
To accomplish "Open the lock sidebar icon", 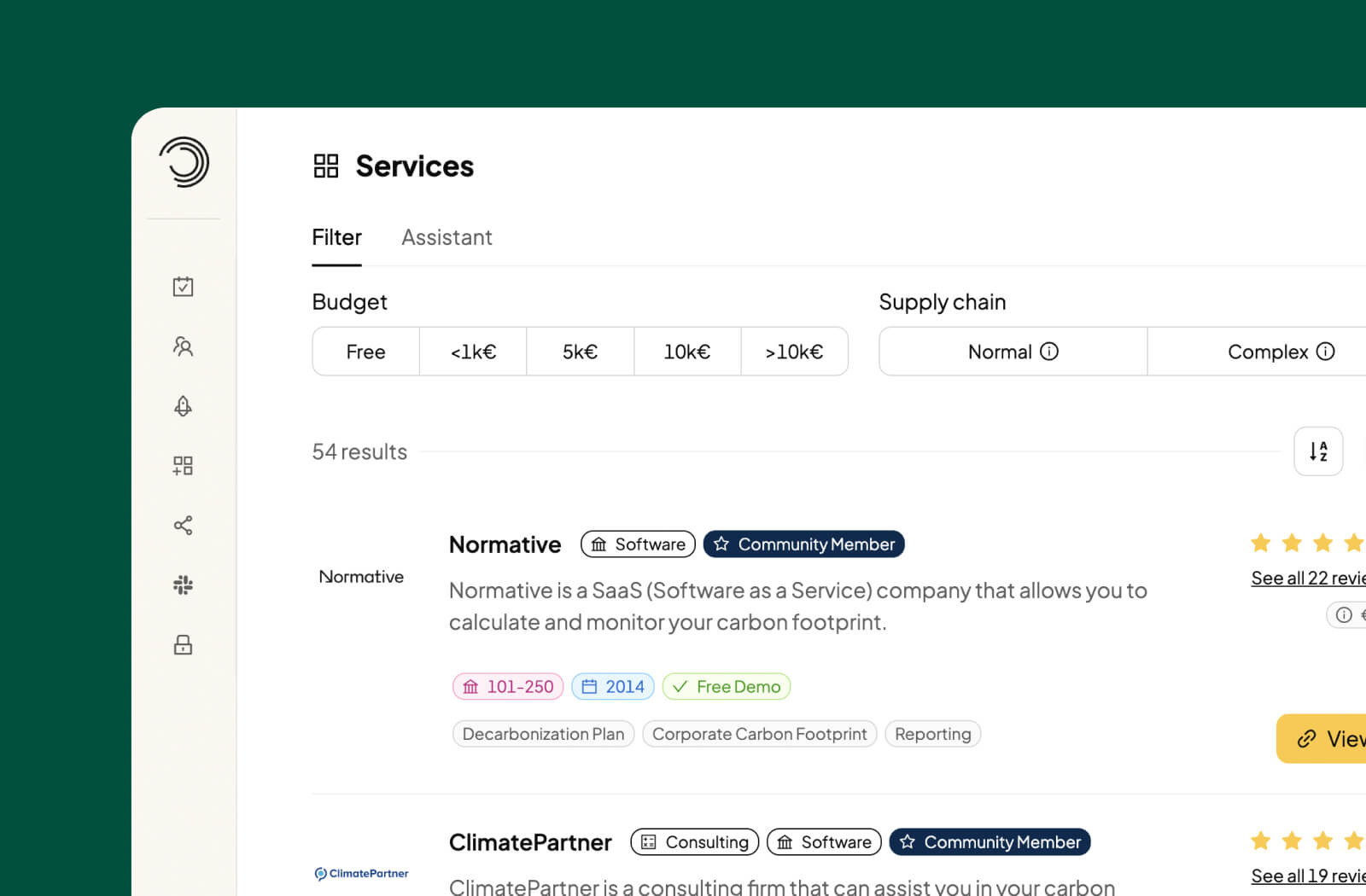I will coord(183,645).
